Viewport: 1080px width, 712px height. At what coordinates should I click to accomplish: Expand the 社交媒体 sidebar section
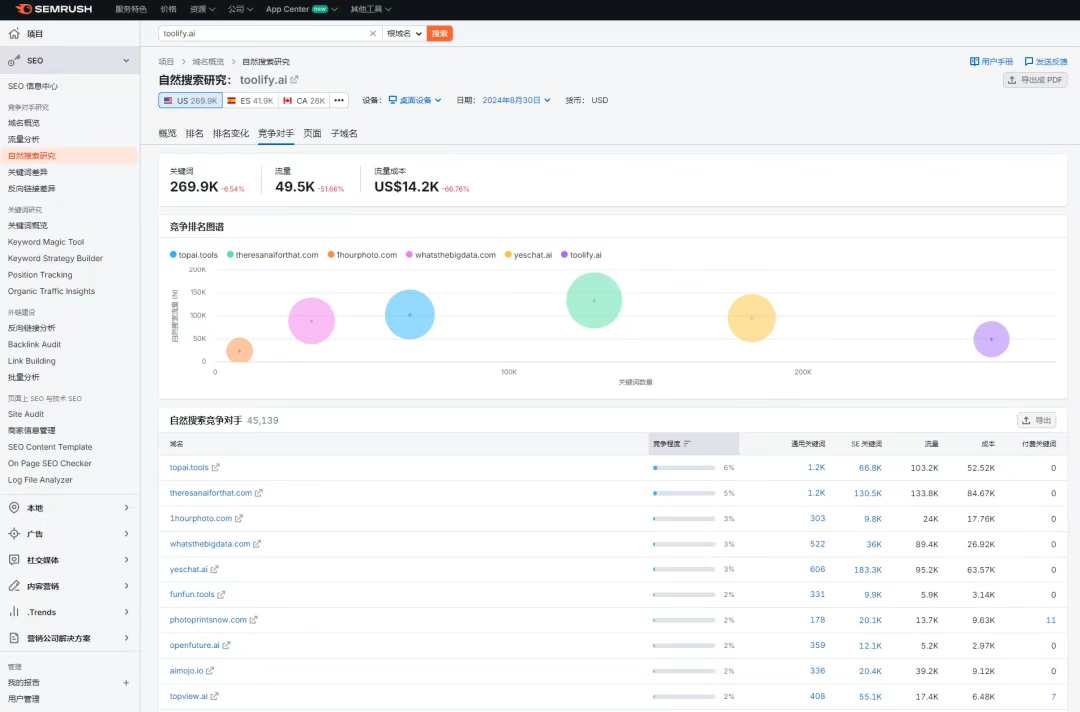126,560
